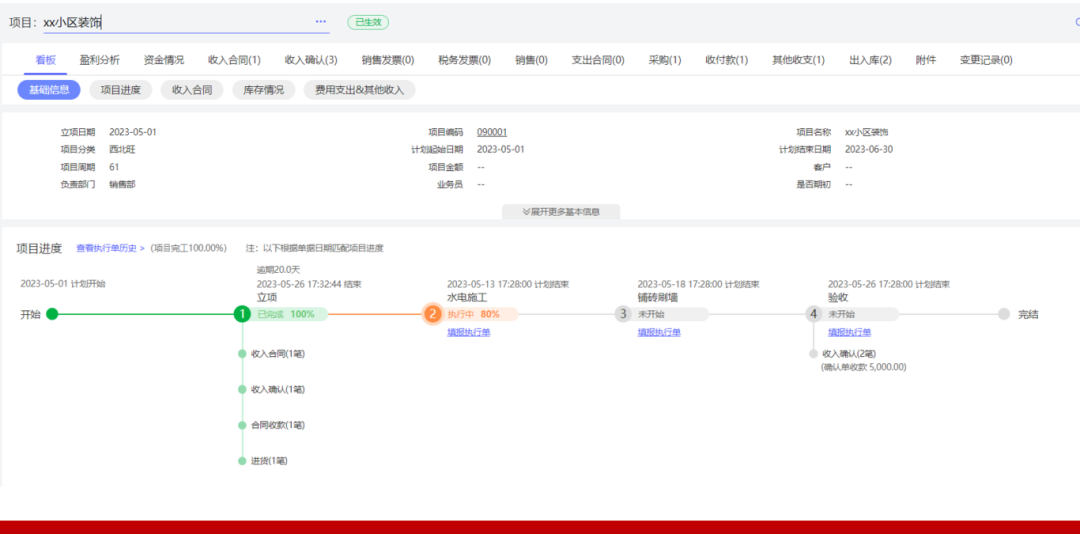The width and height of the screenshot is (1080, 534).
Task: Select step 2 水电施工 milestone circle
Action: click(432, 314)
